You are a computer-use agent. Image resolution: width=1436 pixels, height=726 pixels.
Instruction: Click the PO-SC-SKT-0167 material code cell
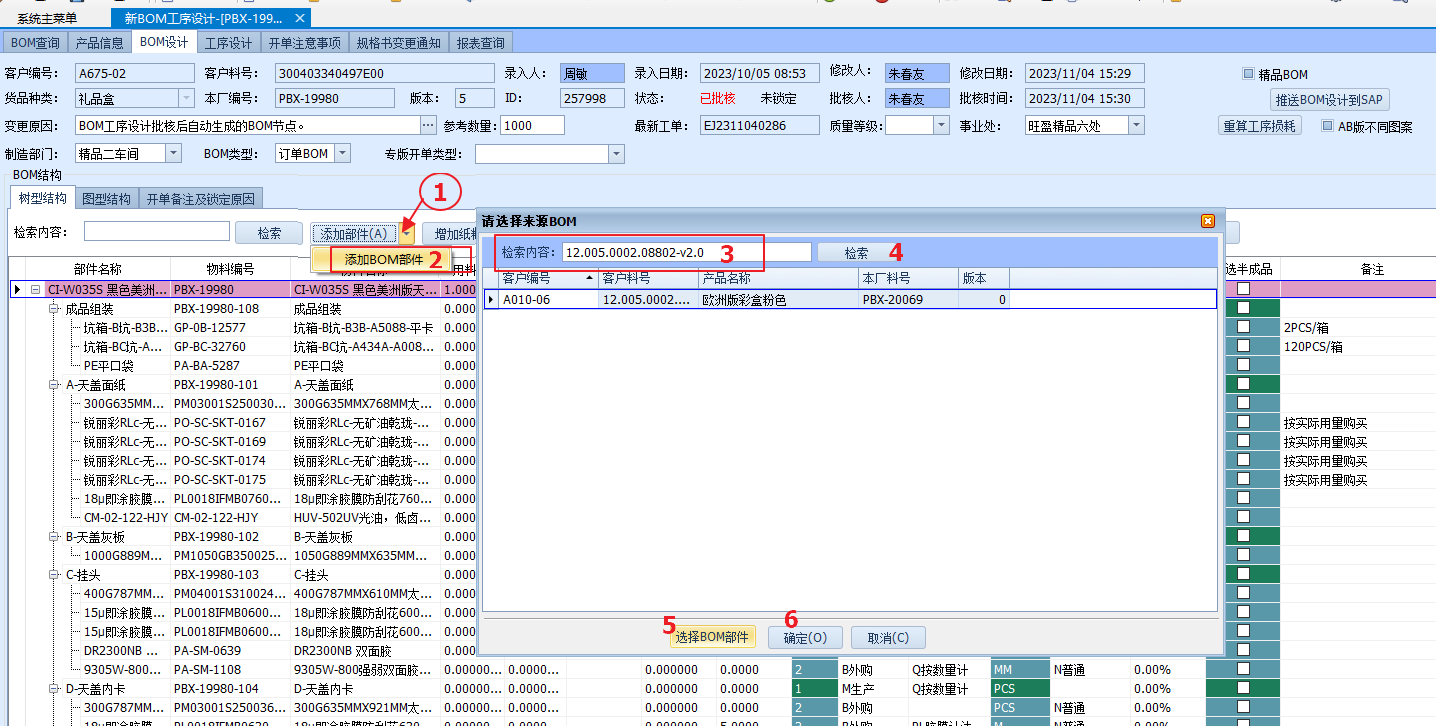[x=230, y=422]
